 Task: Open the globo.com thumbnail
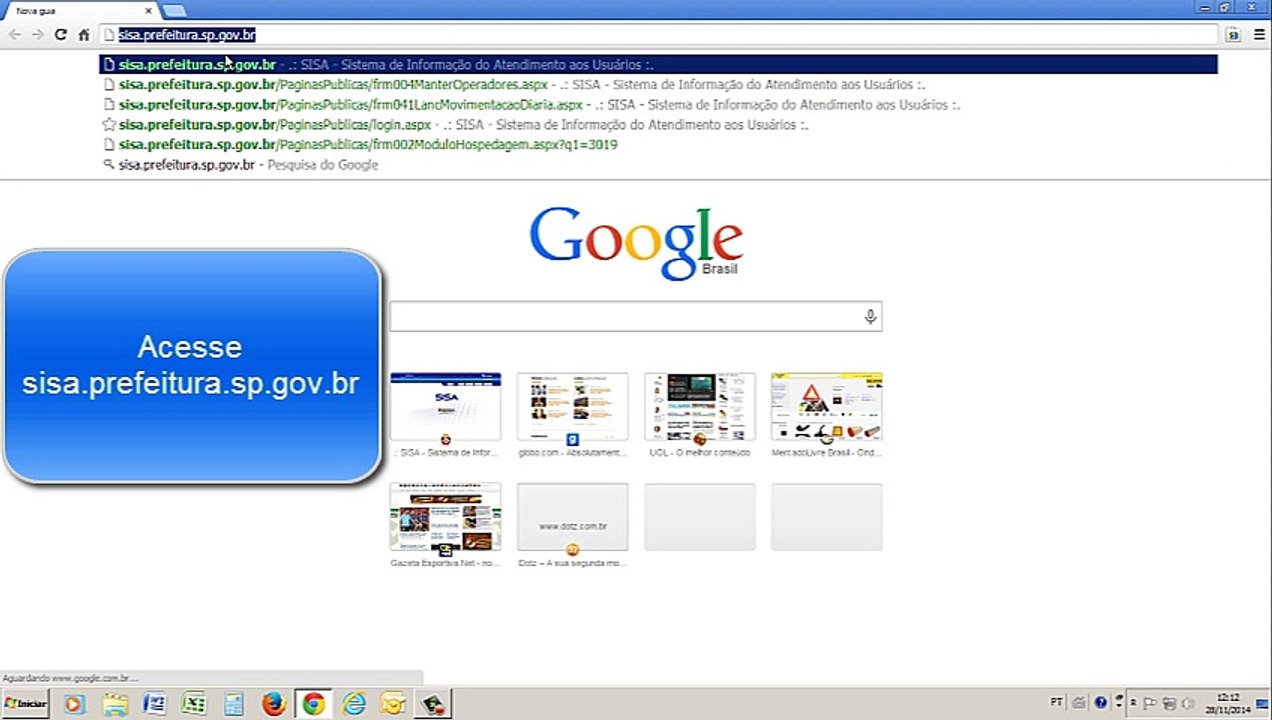572,407
